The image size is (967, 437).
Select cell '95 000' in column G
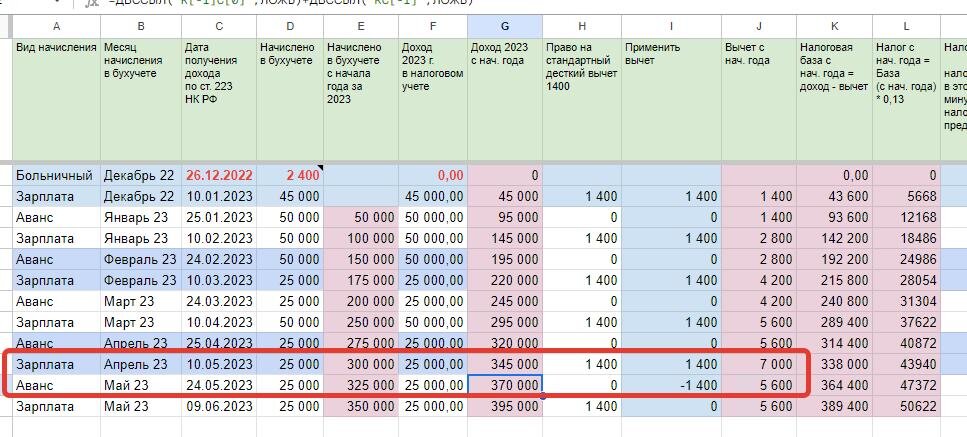[505, 218]
